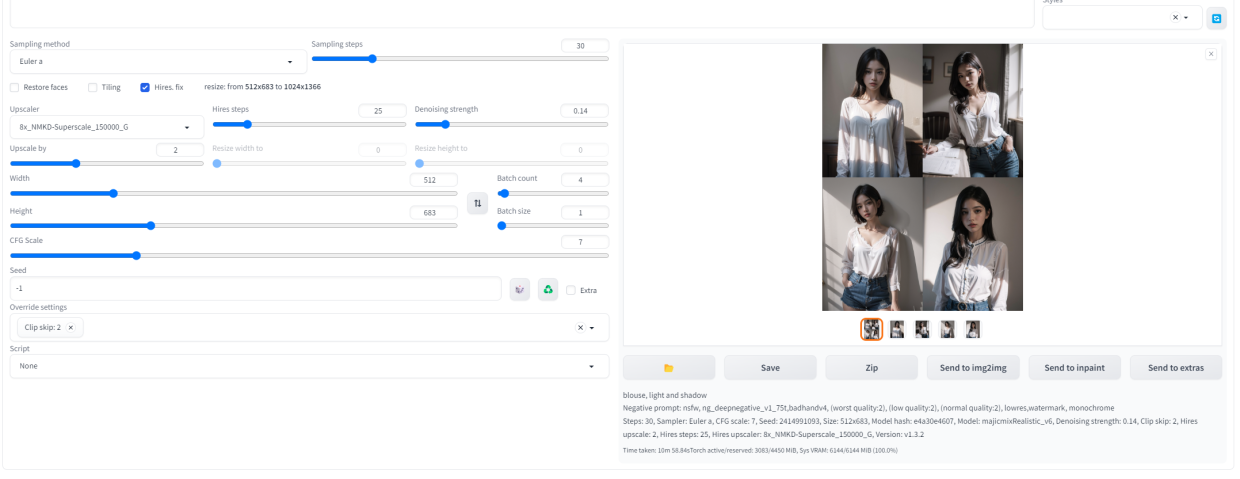
Task: Uncheck the Hires. fix checkbox
Action: 145,87
